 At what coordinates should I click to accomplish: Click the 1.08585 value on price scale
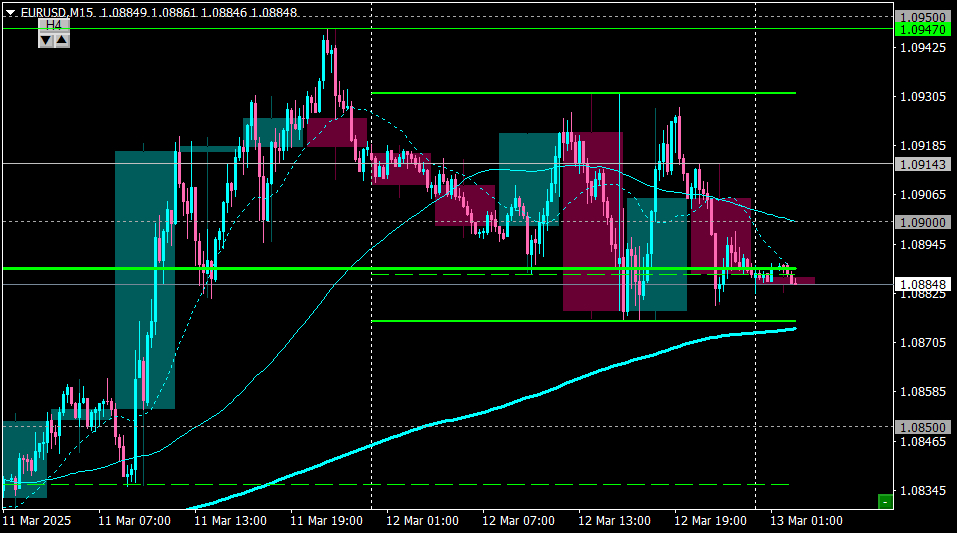coord(923,391)
